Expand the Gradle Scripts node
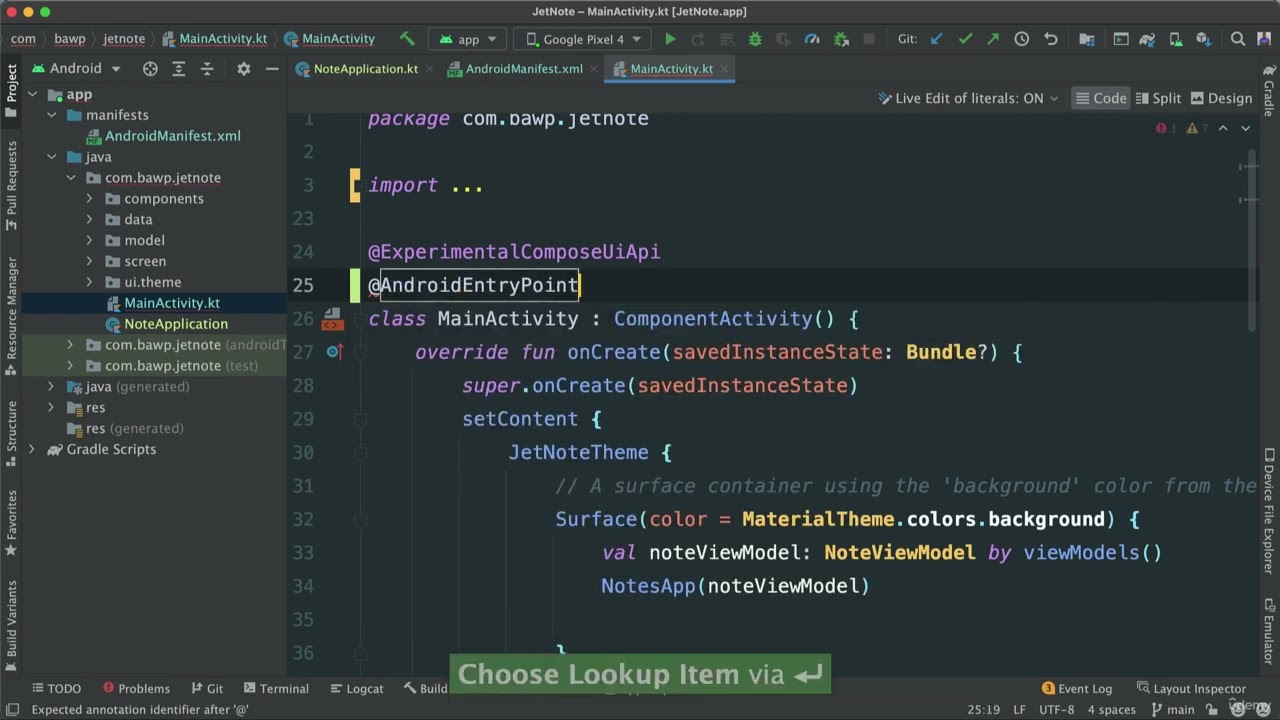The width and height of the screenshot is (1280, 720). tap(33, 449)
